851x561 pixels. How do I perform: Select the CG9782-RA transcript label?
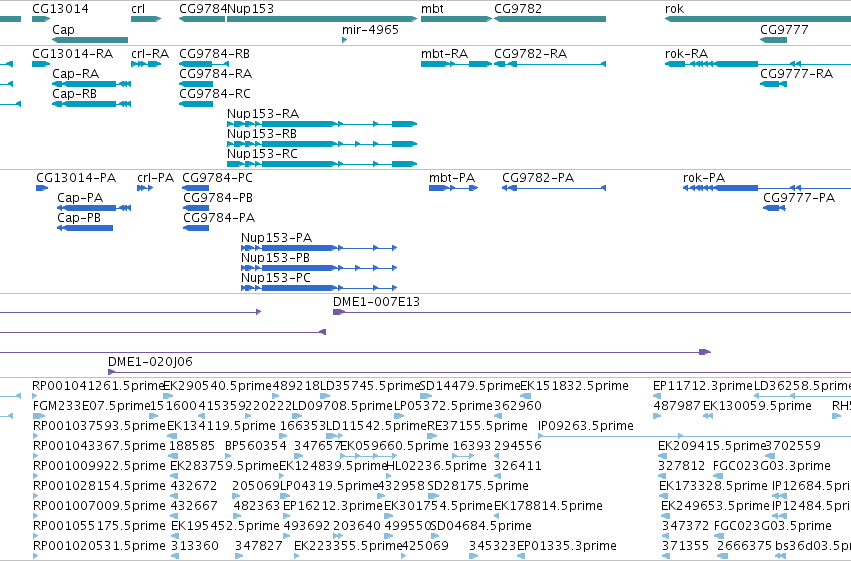(530, 54)
